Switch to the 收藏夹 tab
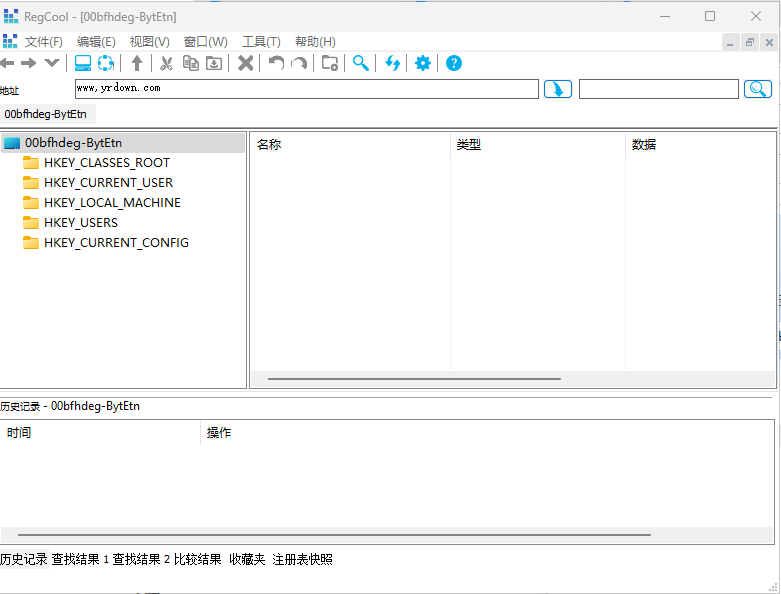Image resolution: width=781 pixels, height=594 pixels. tap(247, 560)
